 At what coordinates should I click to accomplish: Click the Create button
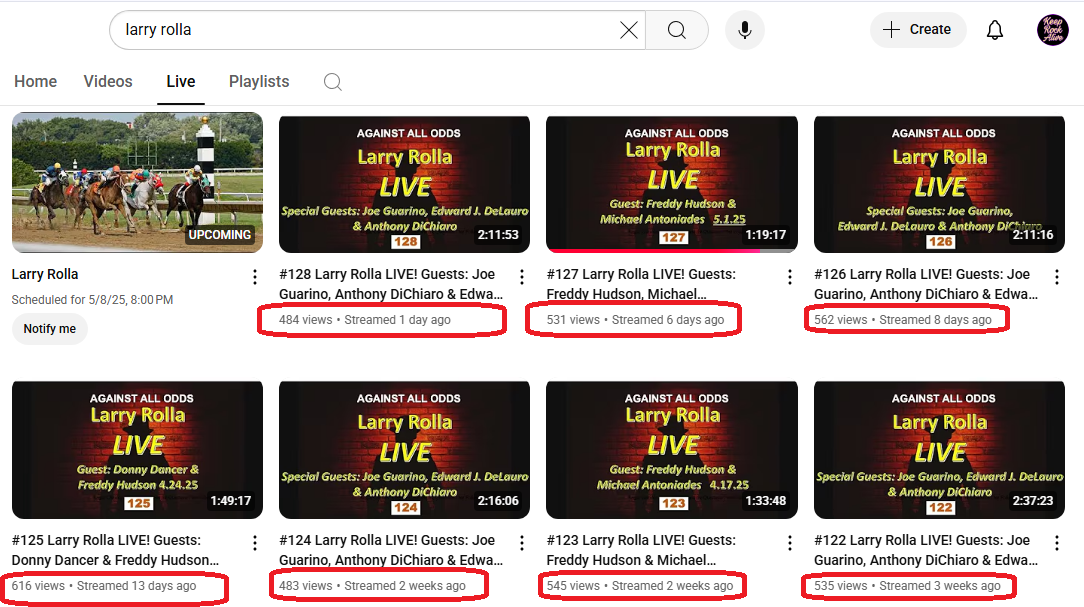pyautogui.click(x=918, y=30)
